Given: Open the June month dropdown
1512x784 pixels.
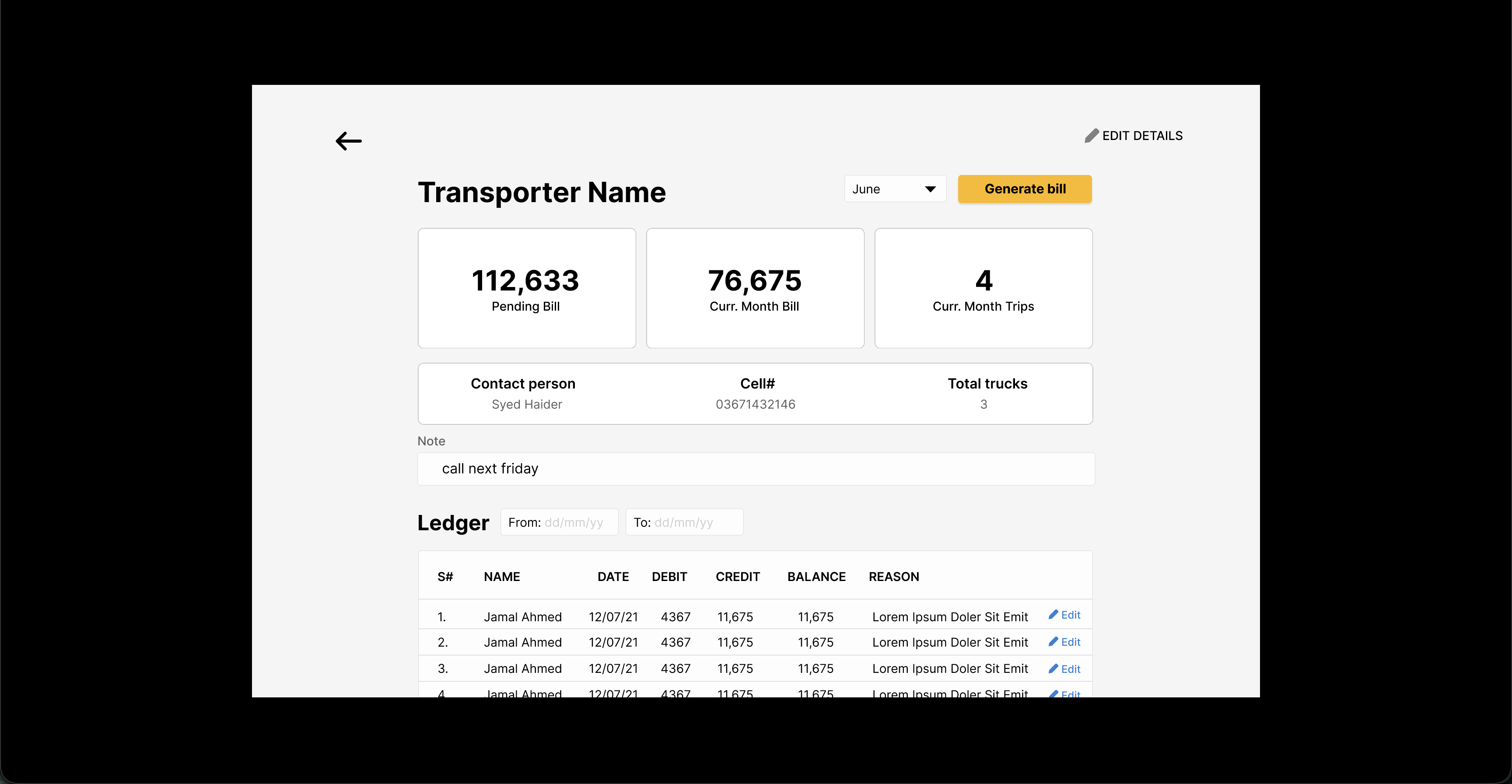Looking at the screenshot, I should (895, 189).
